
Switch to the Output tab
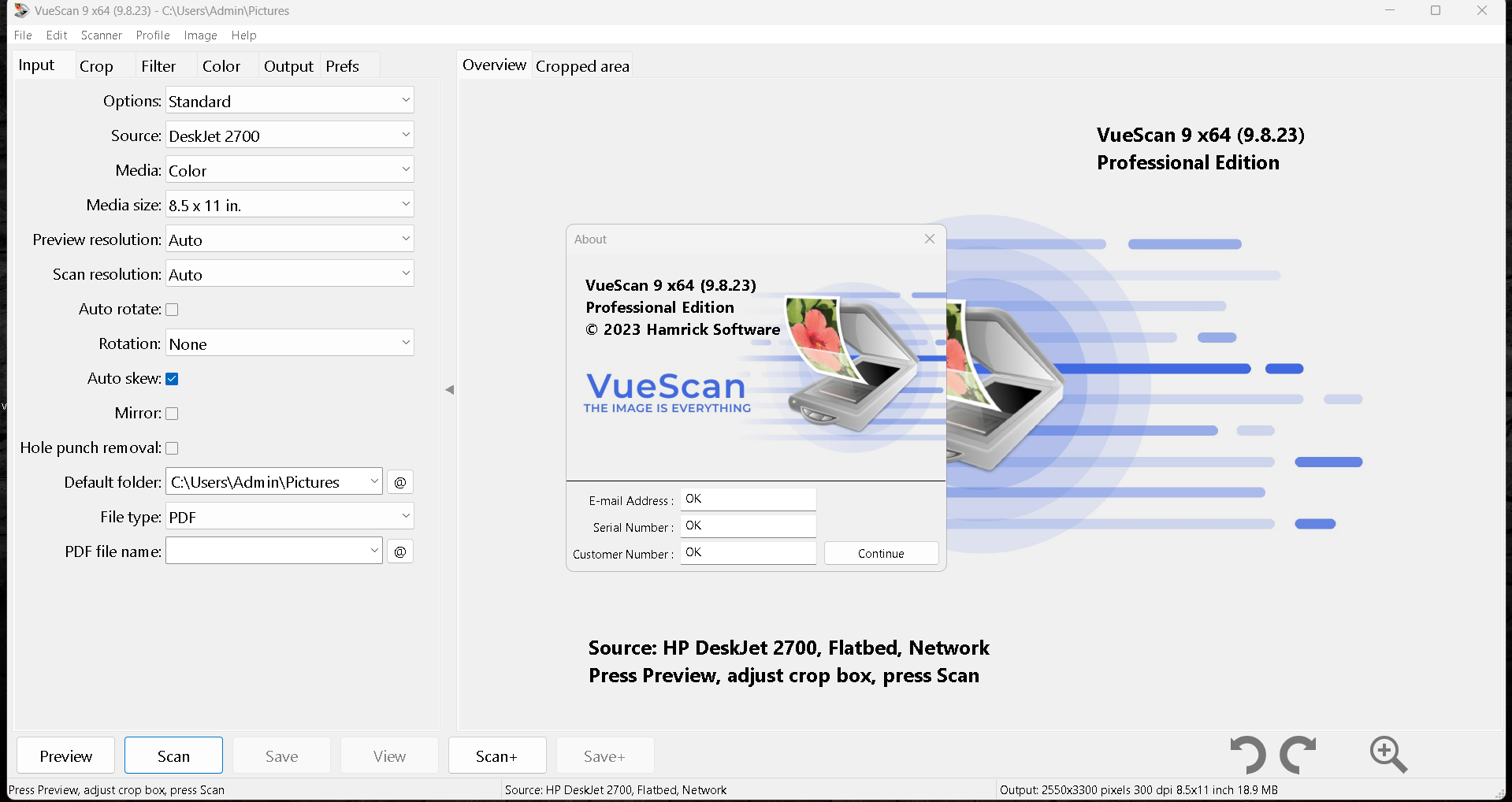pos(289,66)
